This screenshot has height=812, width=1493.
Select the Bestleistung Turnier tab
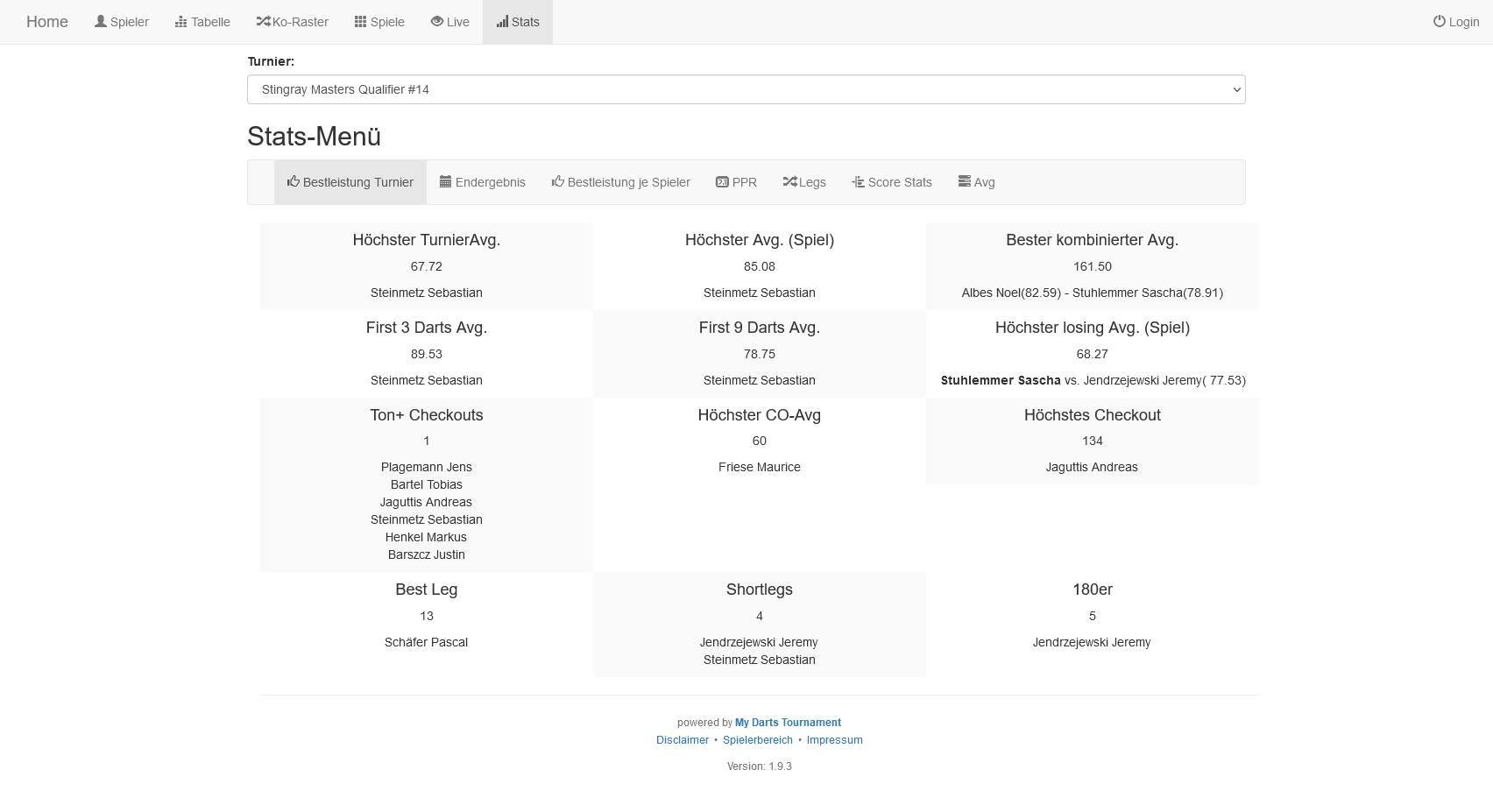point(350,182)
